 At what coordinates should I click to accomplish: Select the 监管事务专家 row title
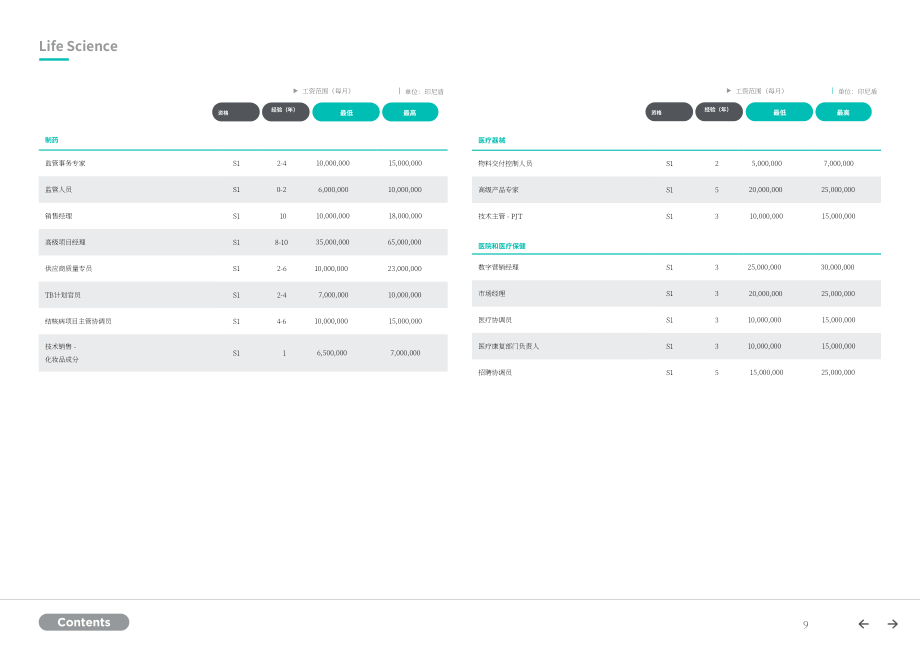coord(65,164)
